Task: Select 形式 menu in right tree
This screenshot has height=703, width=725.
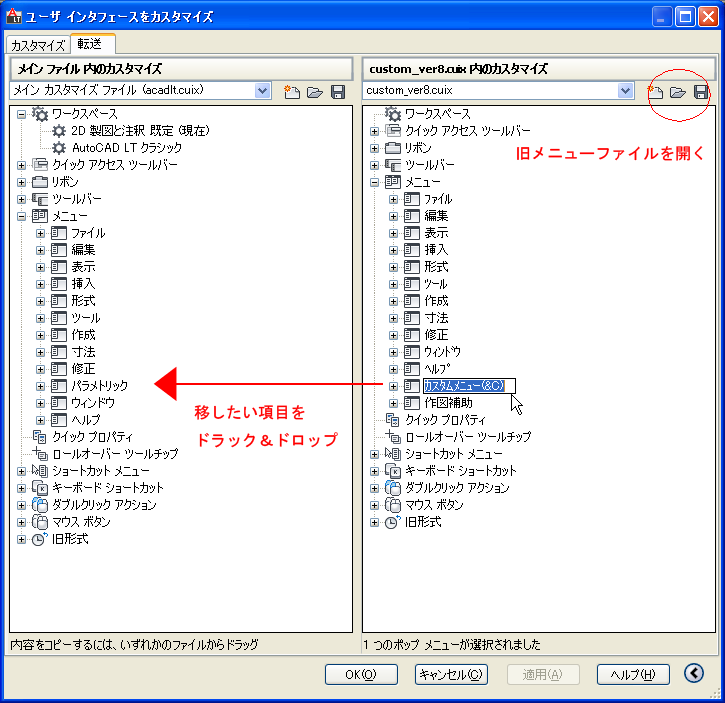Action: coord(436,267)
